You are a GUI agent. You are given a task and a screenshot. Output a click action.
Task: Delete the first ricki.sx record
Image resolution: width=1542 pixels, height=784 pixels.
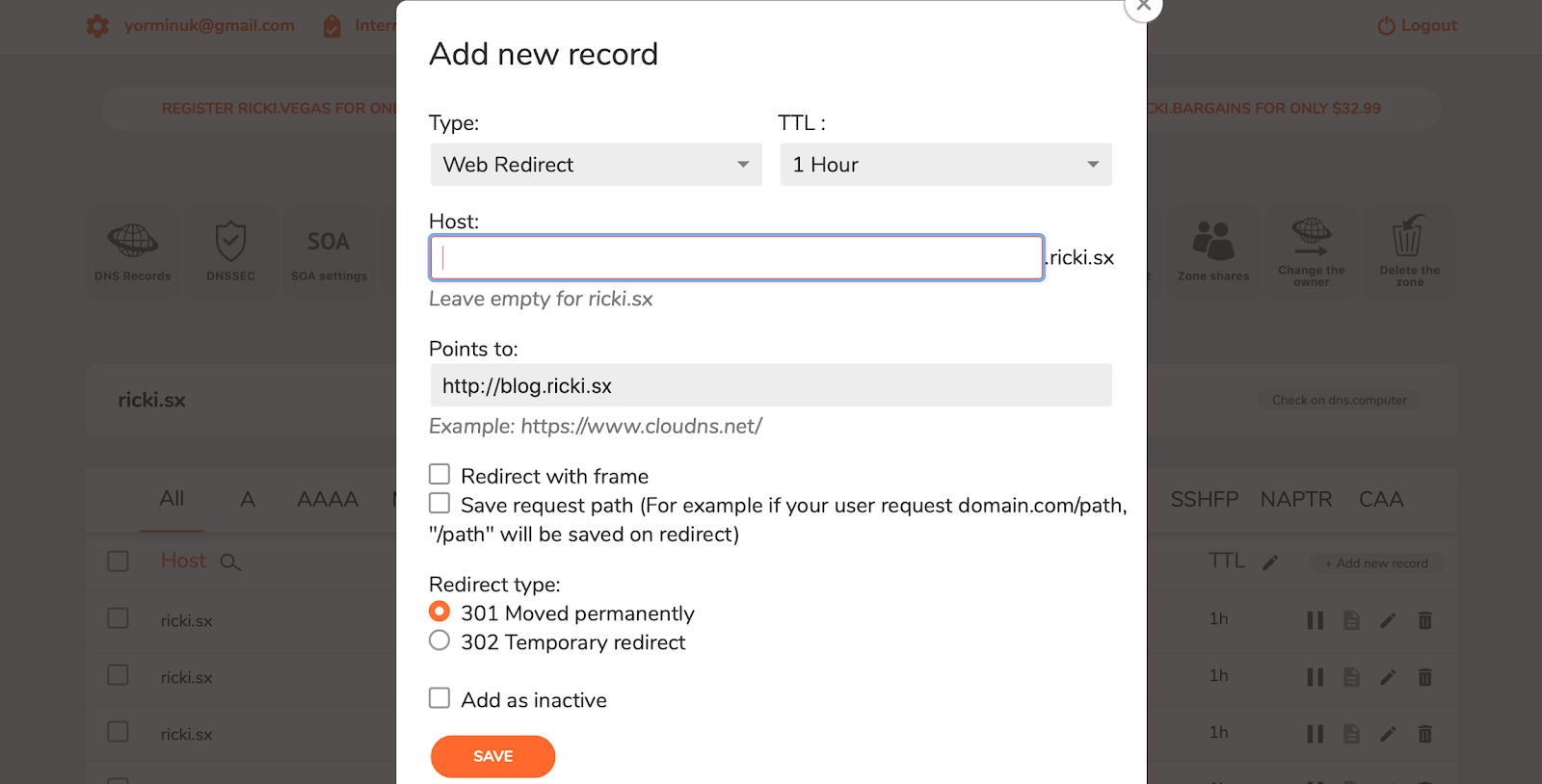[1424, 620]
